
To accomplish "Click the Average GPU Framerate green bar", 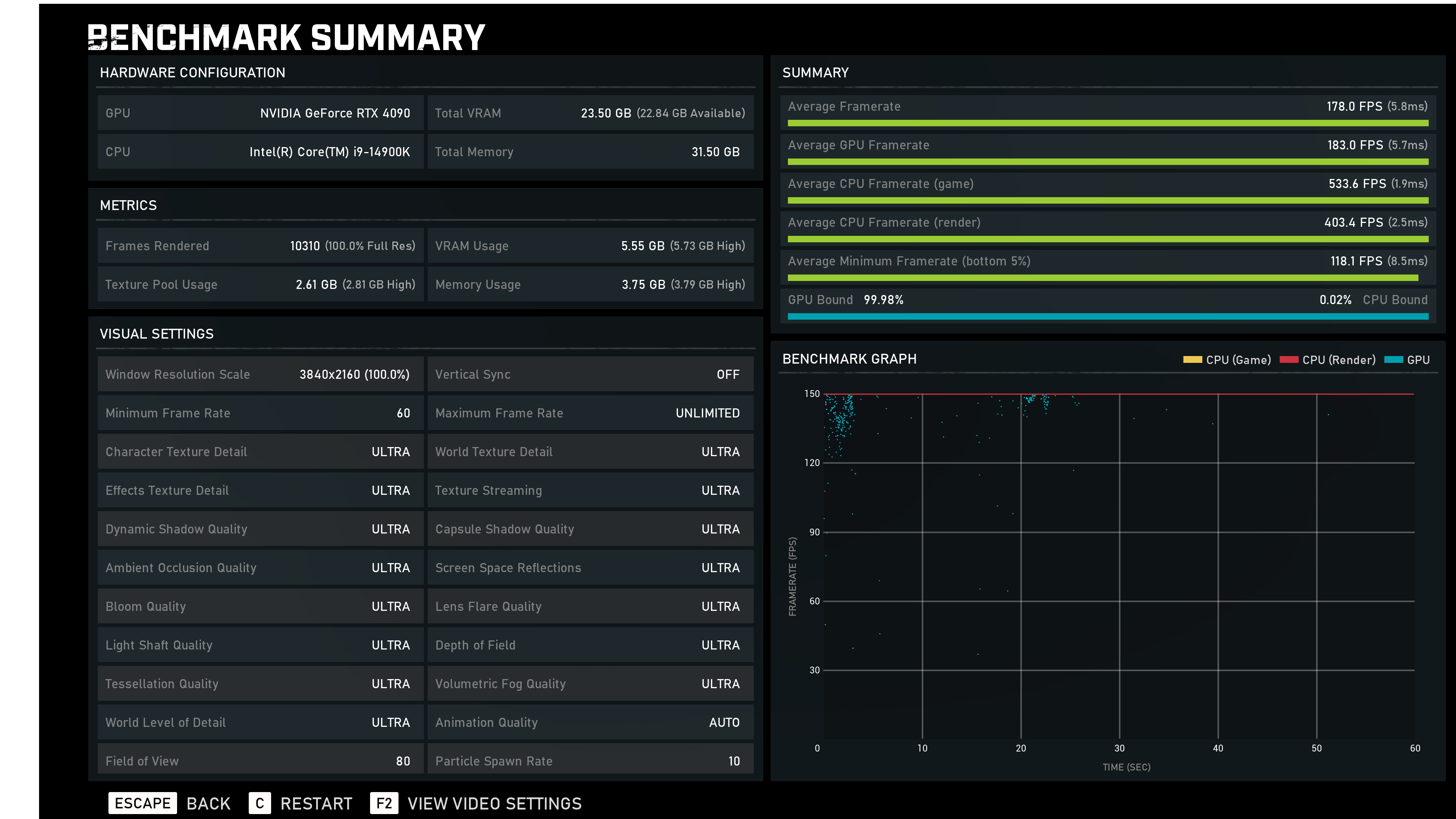I will pyautogui.click(x=1108, y=162).
